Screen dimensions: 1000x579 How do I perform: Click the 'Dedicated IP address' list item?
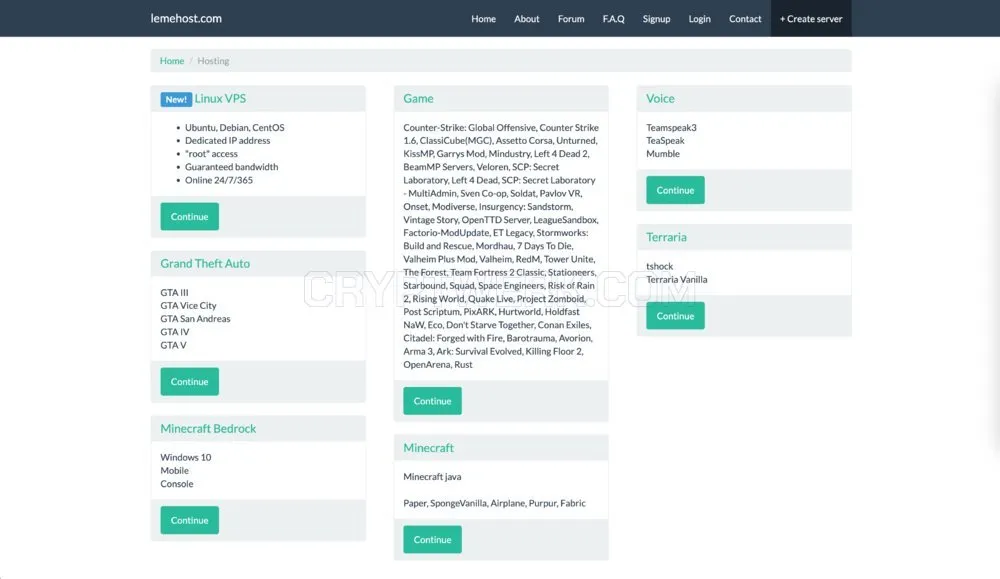[x=228, y=140]
